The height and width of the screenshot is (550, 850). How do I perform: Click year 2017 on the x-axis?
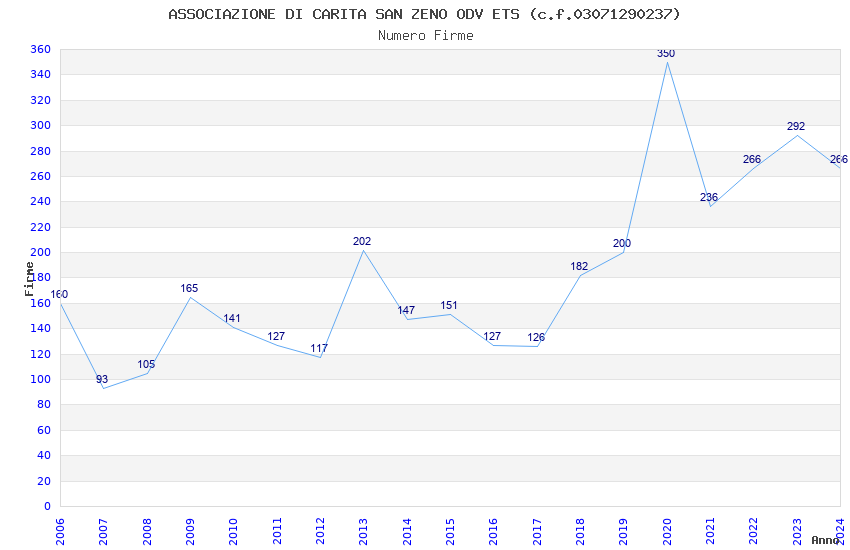537,532
